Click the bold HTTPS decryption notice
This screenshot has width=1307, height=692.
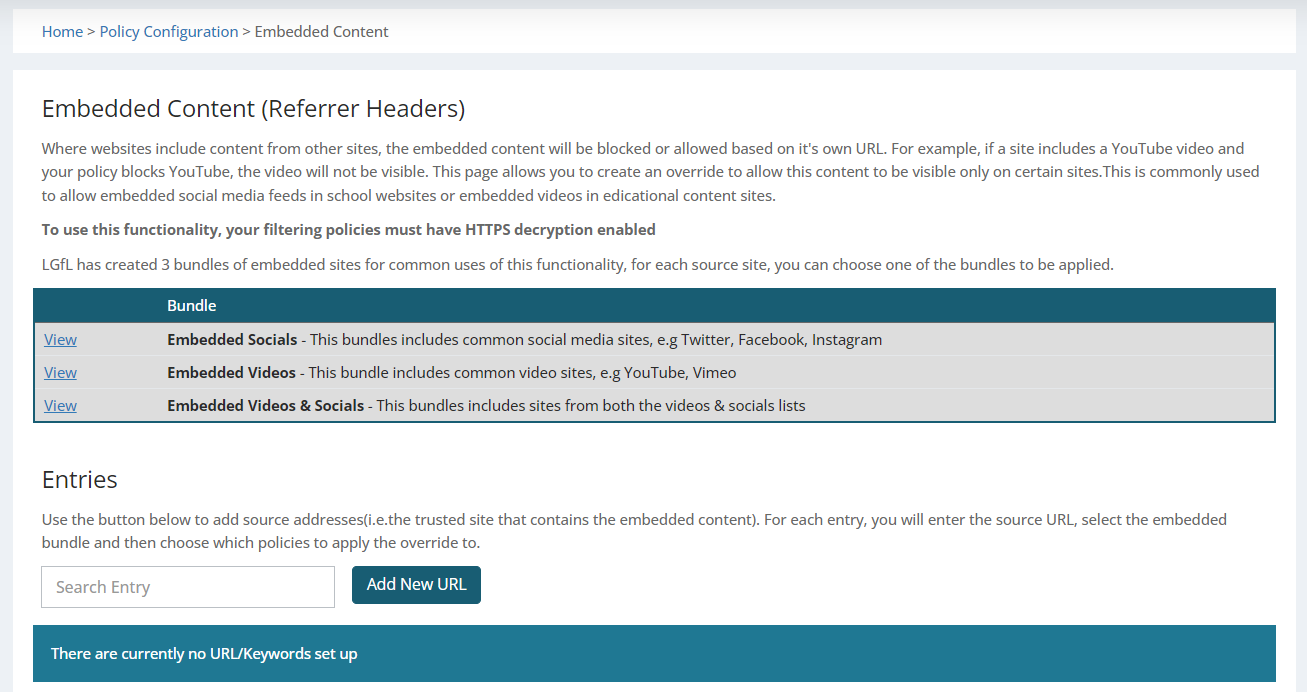point(348,230)
